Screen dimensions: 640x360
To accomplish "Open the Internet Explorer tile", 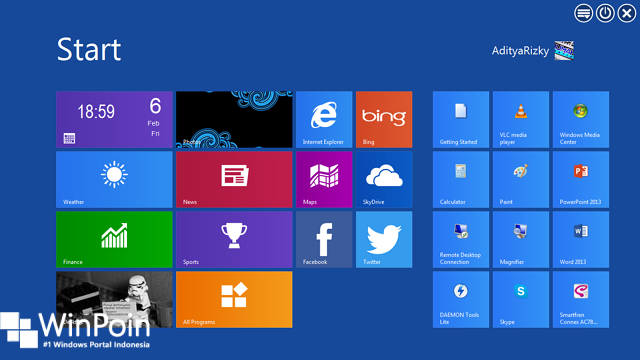I will (324, 119).
